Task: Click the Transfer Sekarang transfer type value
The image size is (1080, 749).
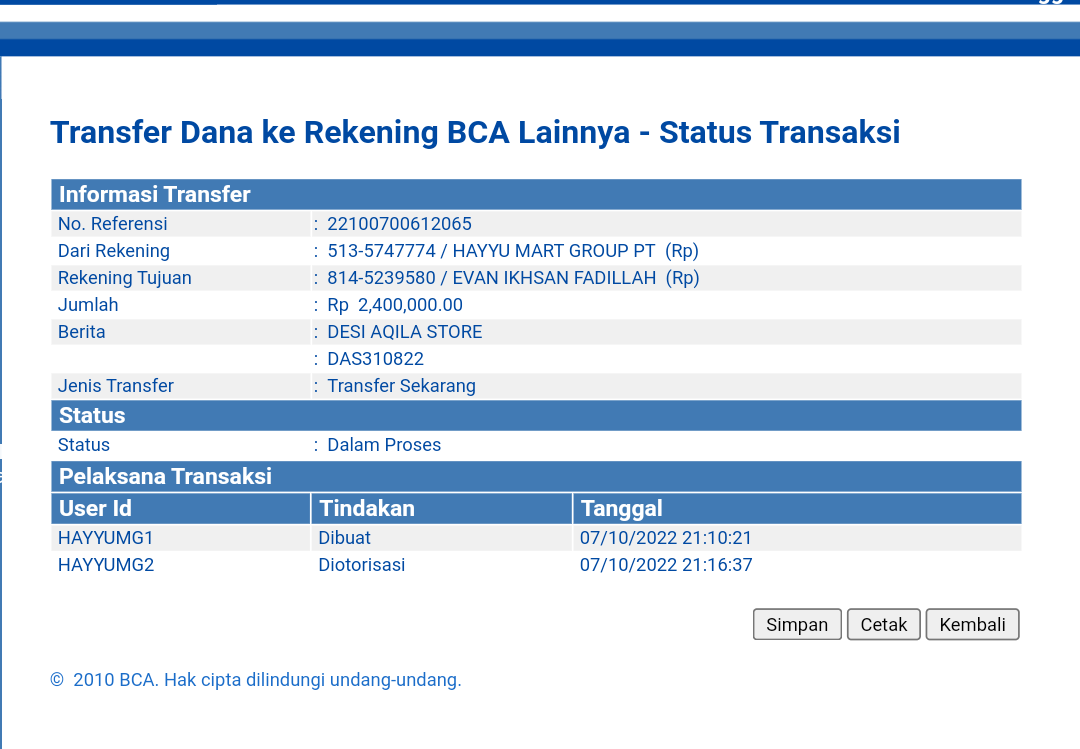Action: click(401, 386)
